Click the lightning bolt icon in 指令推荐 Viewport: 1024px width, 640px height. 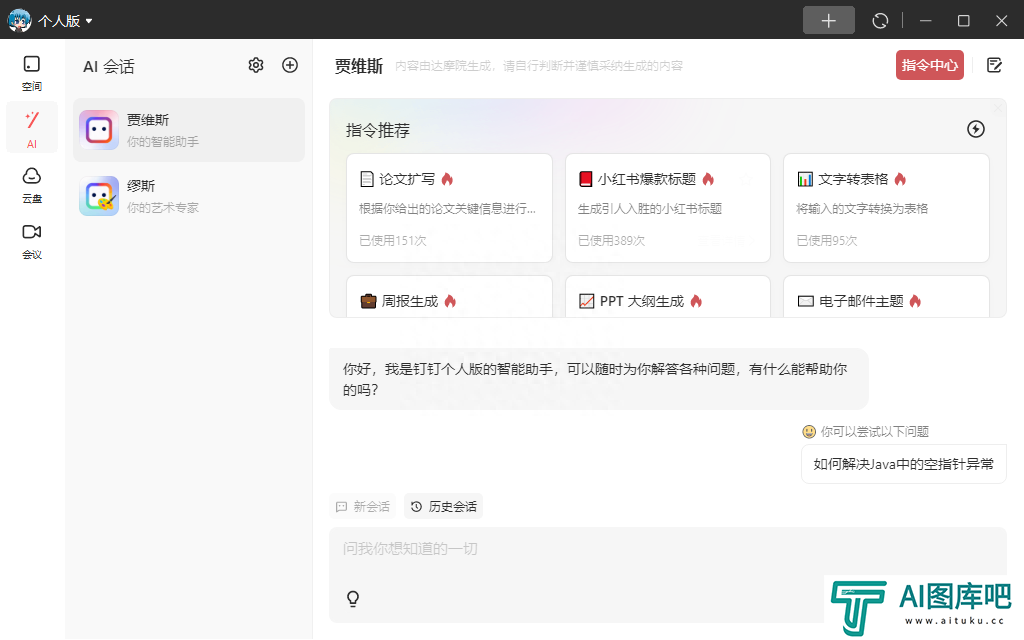coord(975,129)
